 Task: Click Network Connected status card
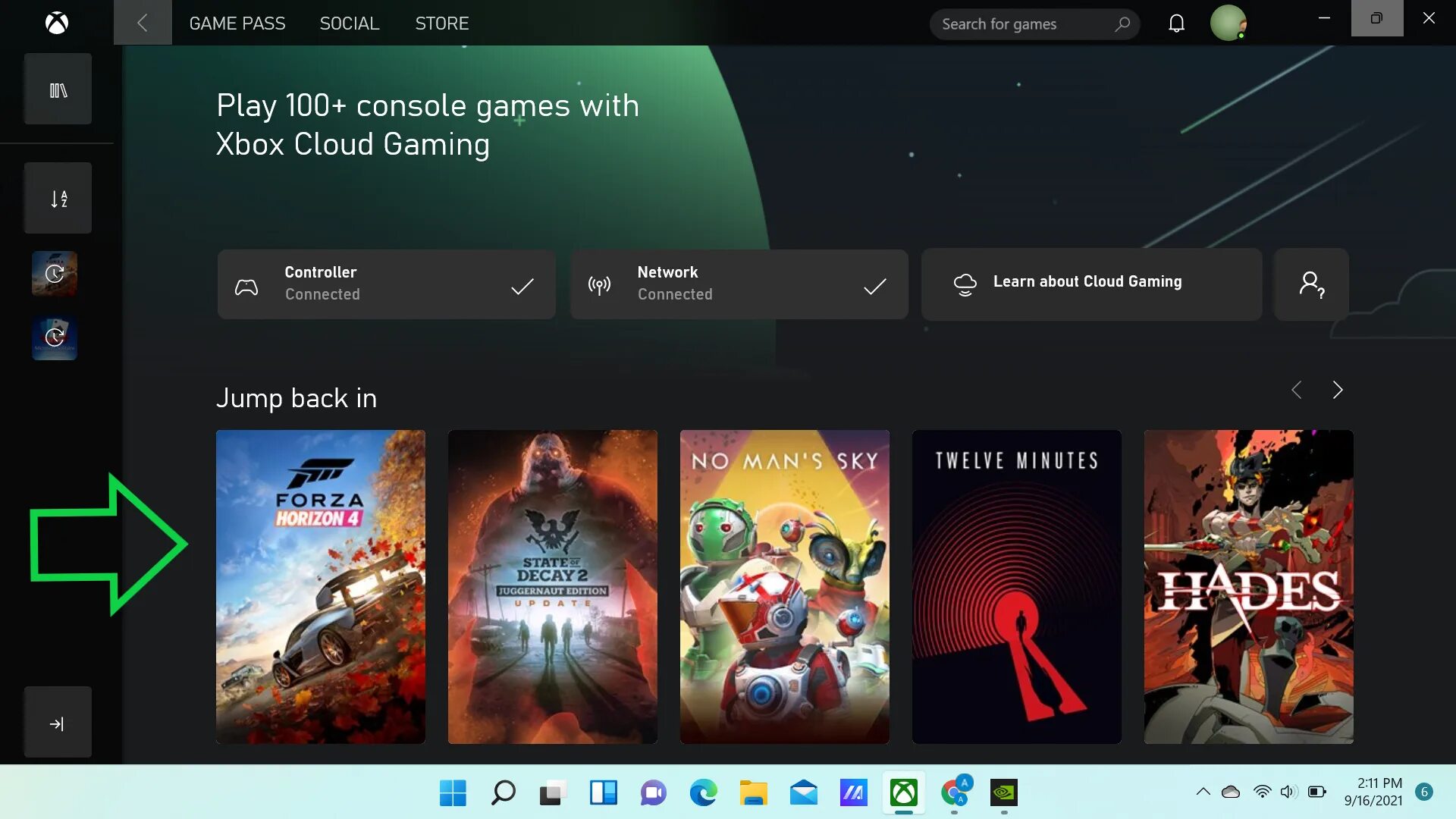point(739,284)
